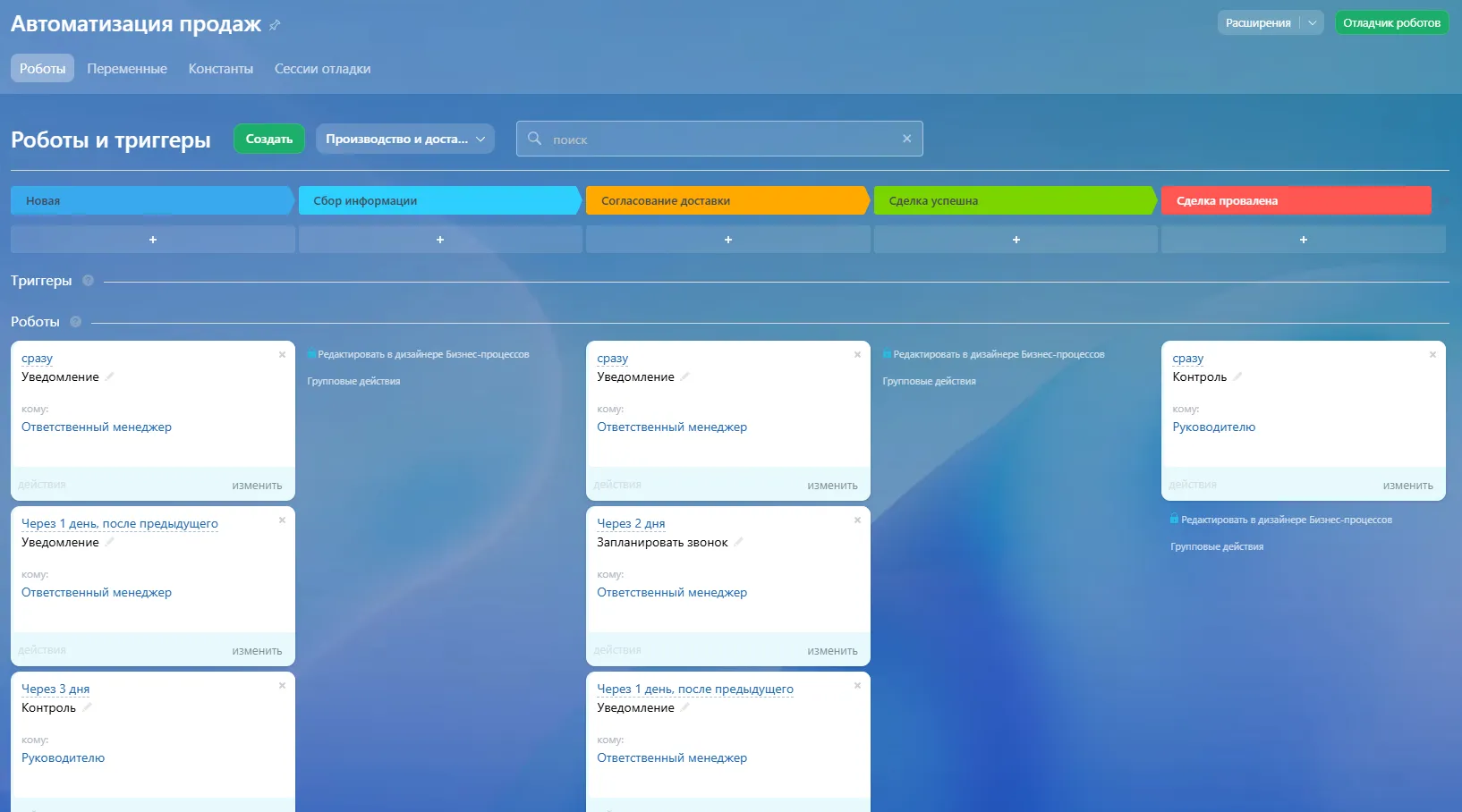The height and width of the screenshot is (812, 1462).
Task: Switch to the Роботы tab
Action: tap(42, 68)
